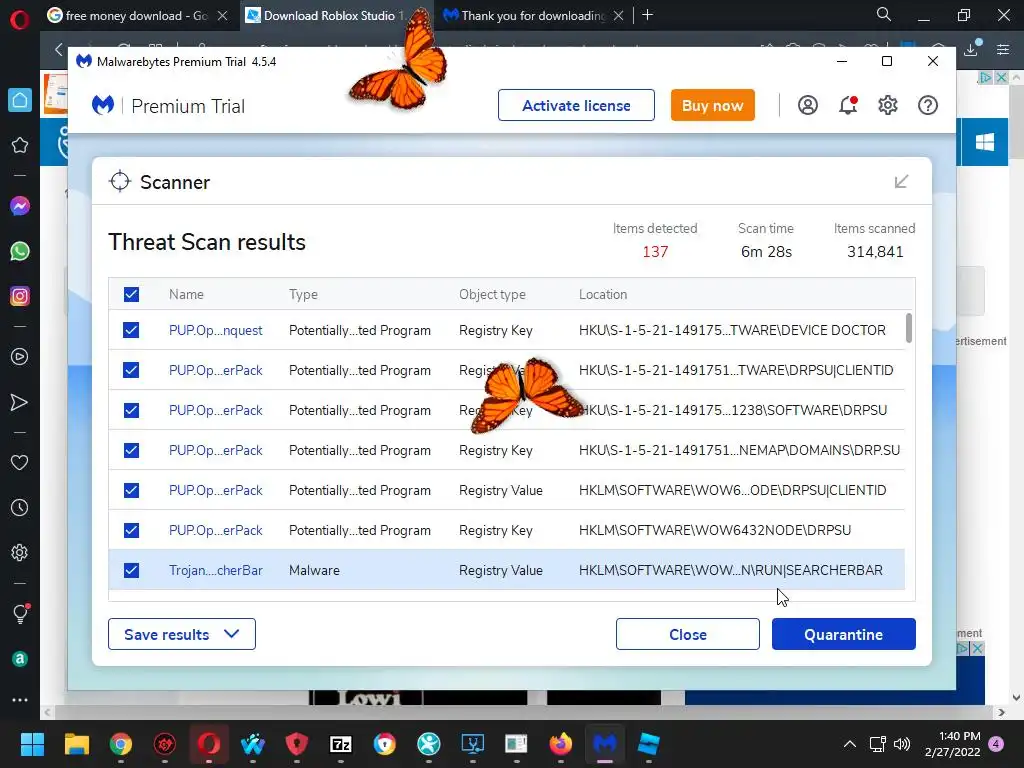
Task: Uncheck the HKLM DRPSU|CLIENTID row checkbox
Action: [x=131, y=490]
